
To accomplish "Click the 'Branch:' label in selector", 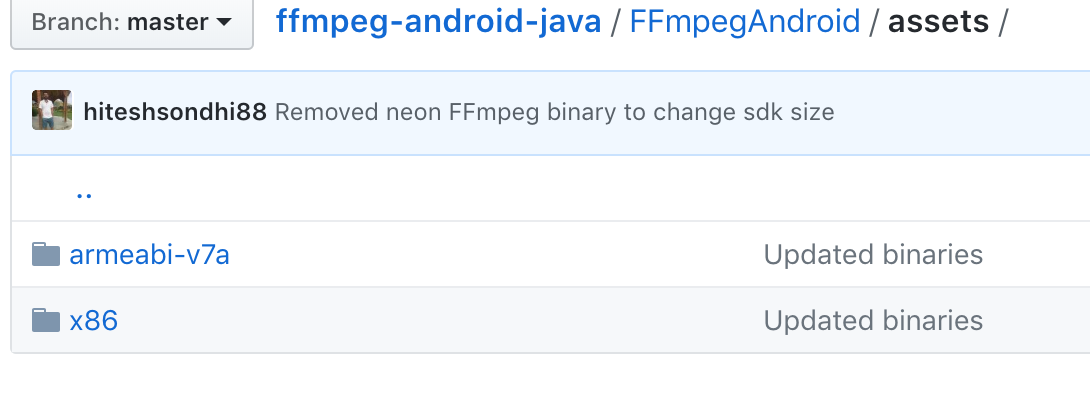I will click(77, 22).
